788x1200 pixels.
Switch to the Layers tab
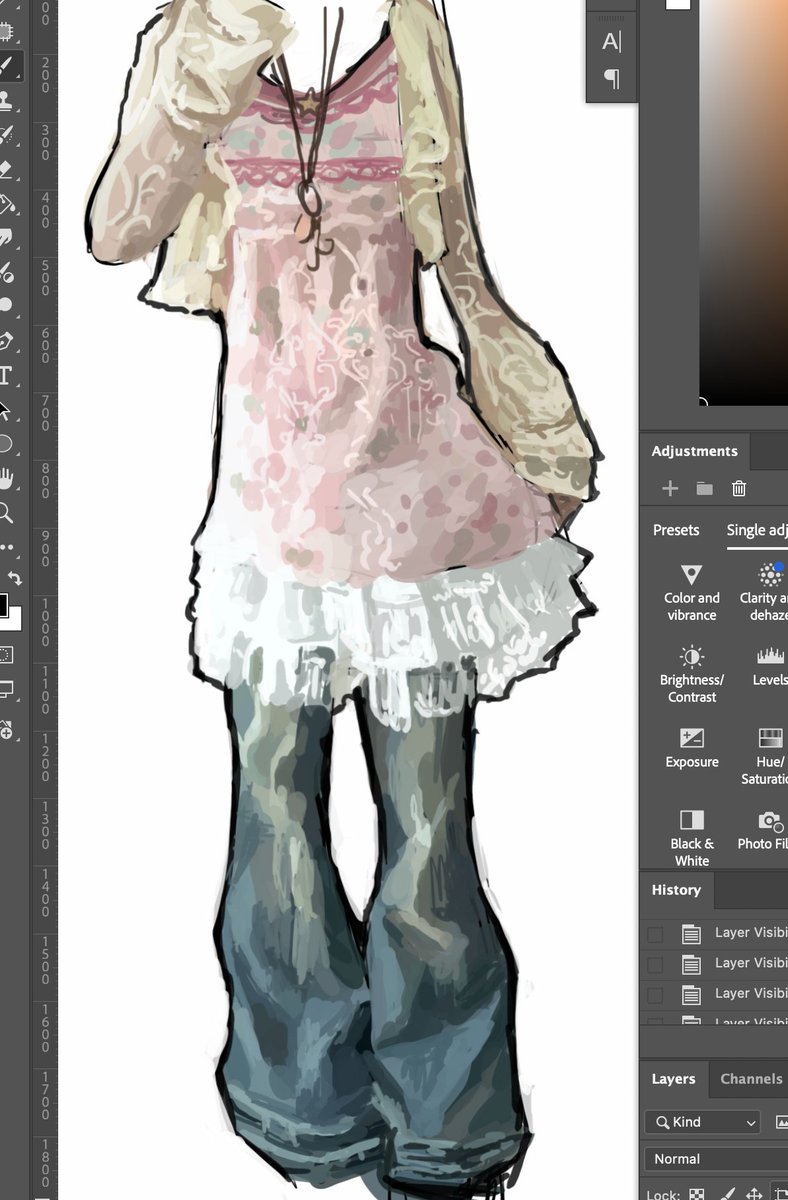pos(673,1079)
